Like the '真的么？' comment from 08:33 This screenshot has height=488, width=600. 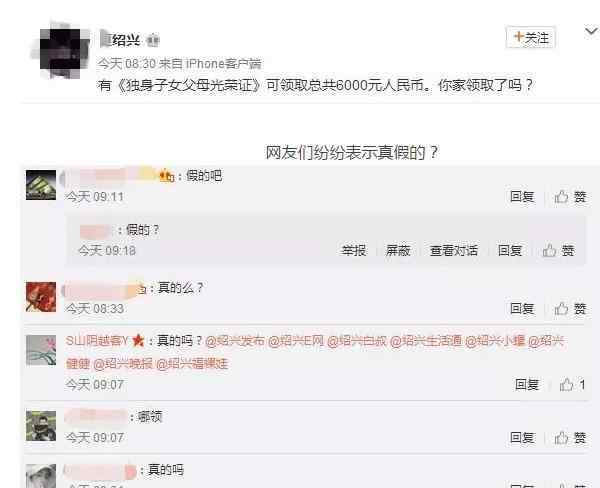tap(571, 308)
